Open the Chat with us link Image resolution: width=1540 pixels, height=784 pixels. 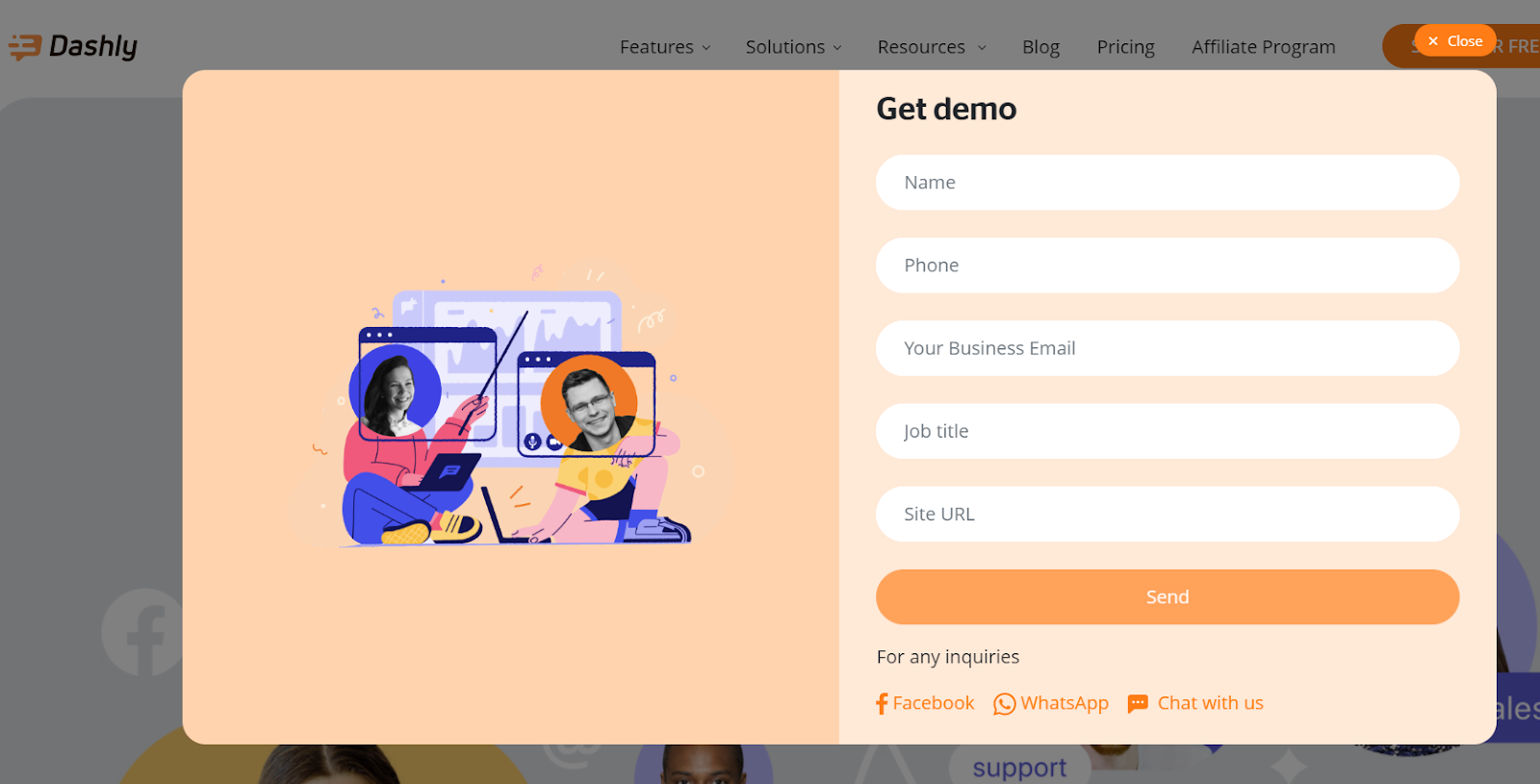[1210, 703]
